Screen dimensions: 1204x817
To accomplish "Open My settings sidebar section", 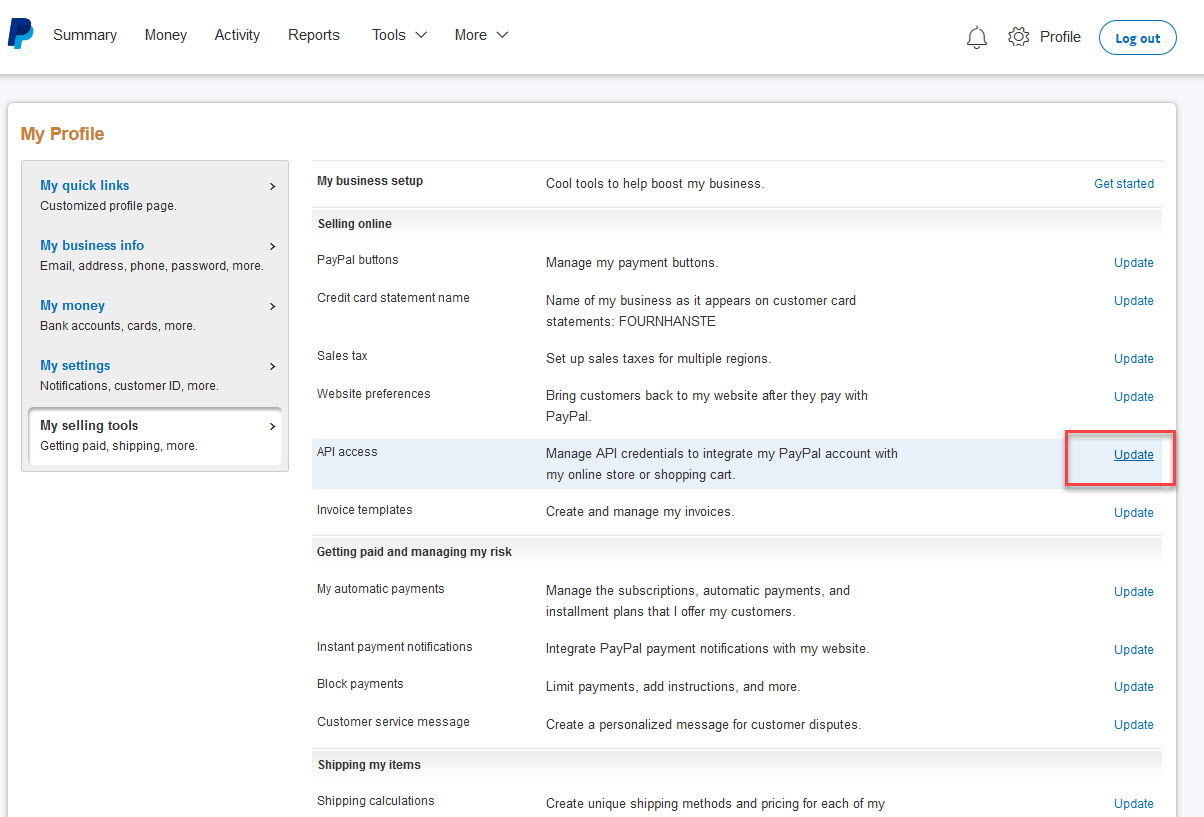I will (75, 365).
